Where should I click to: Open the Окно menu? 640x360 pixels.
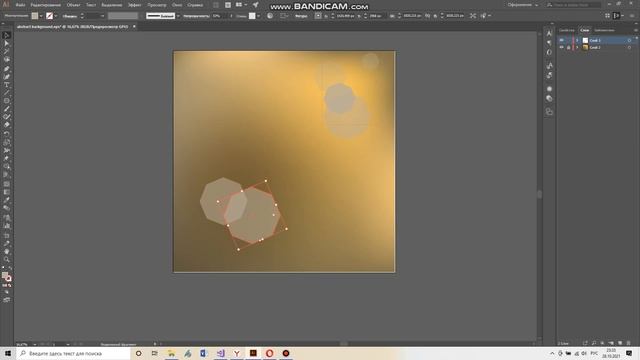pyautogui.click(x=177, y=5)
